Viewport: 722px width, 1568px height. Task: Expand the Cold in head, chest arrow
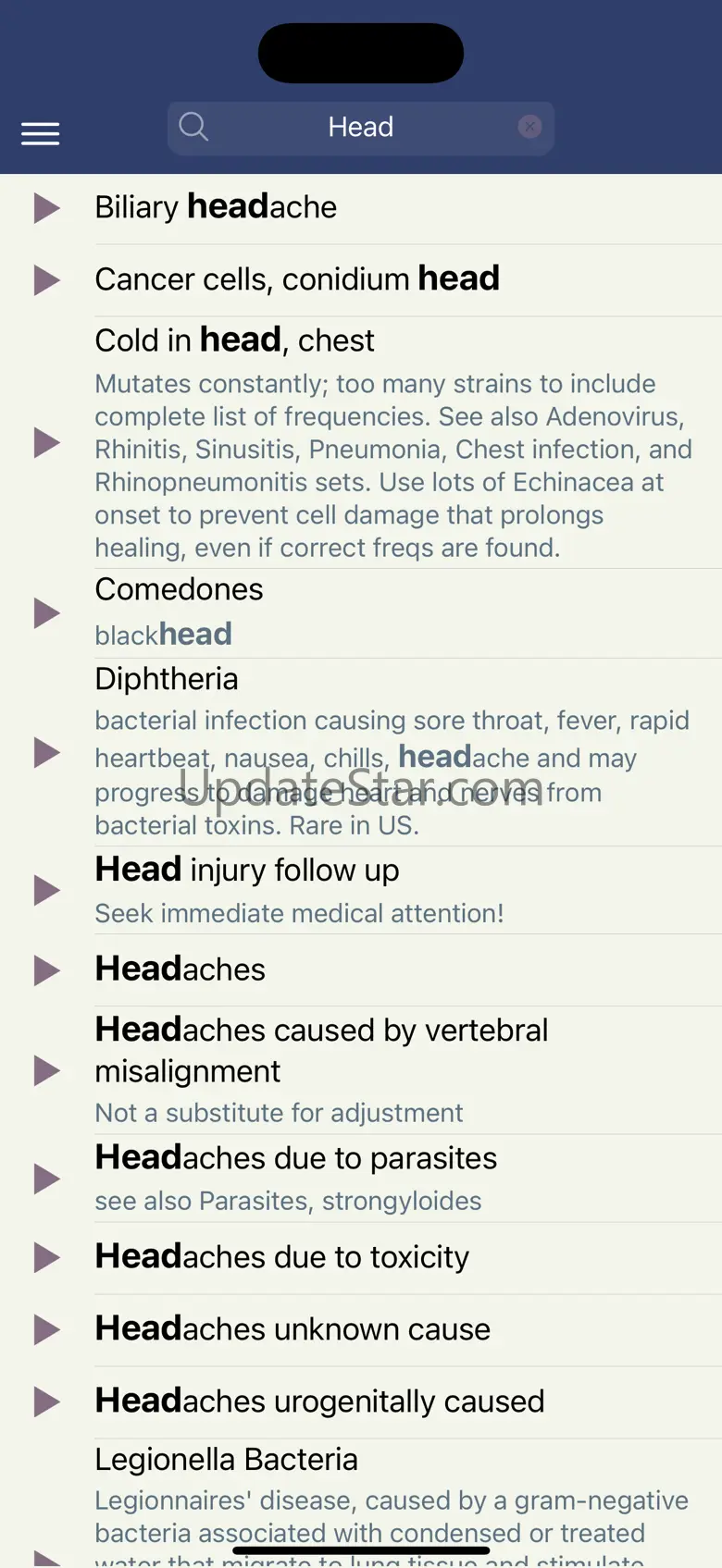click(x=46, y=442)
